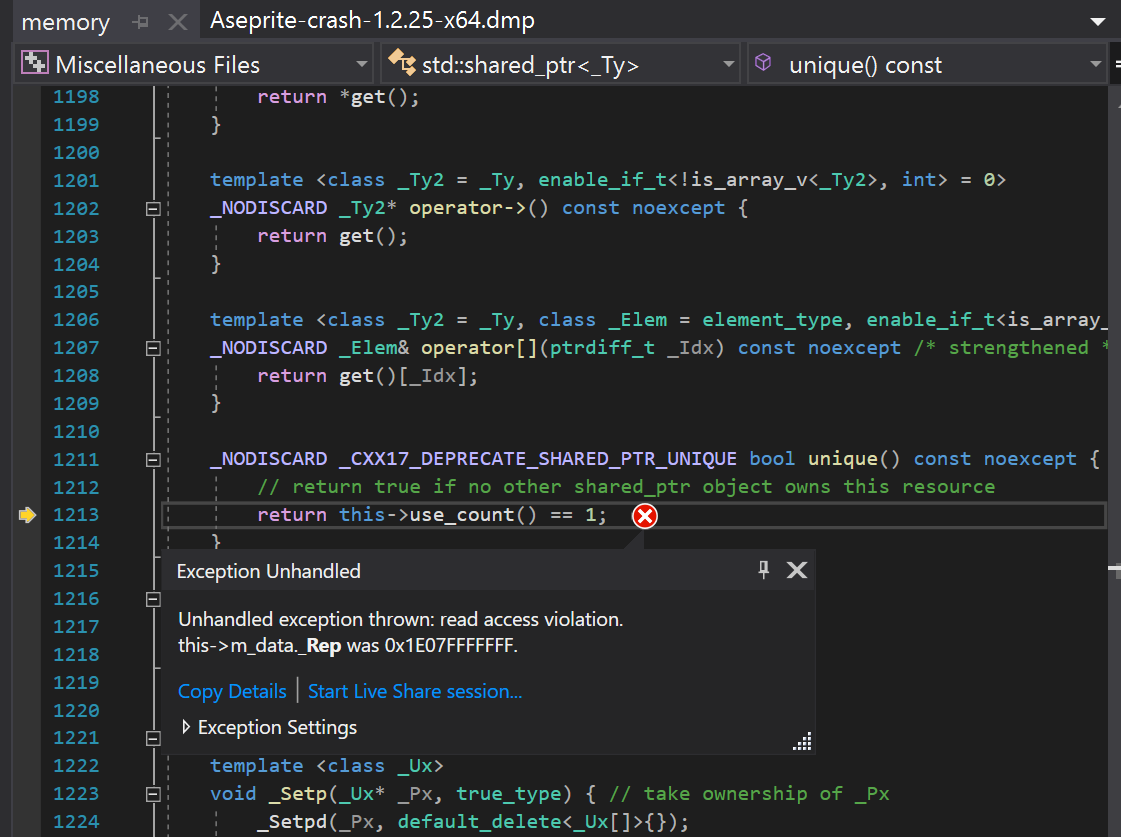Click the comment on line 1212
Image resolution: width=1121 pixels, height=837 pixels.
tap(626, 487)
